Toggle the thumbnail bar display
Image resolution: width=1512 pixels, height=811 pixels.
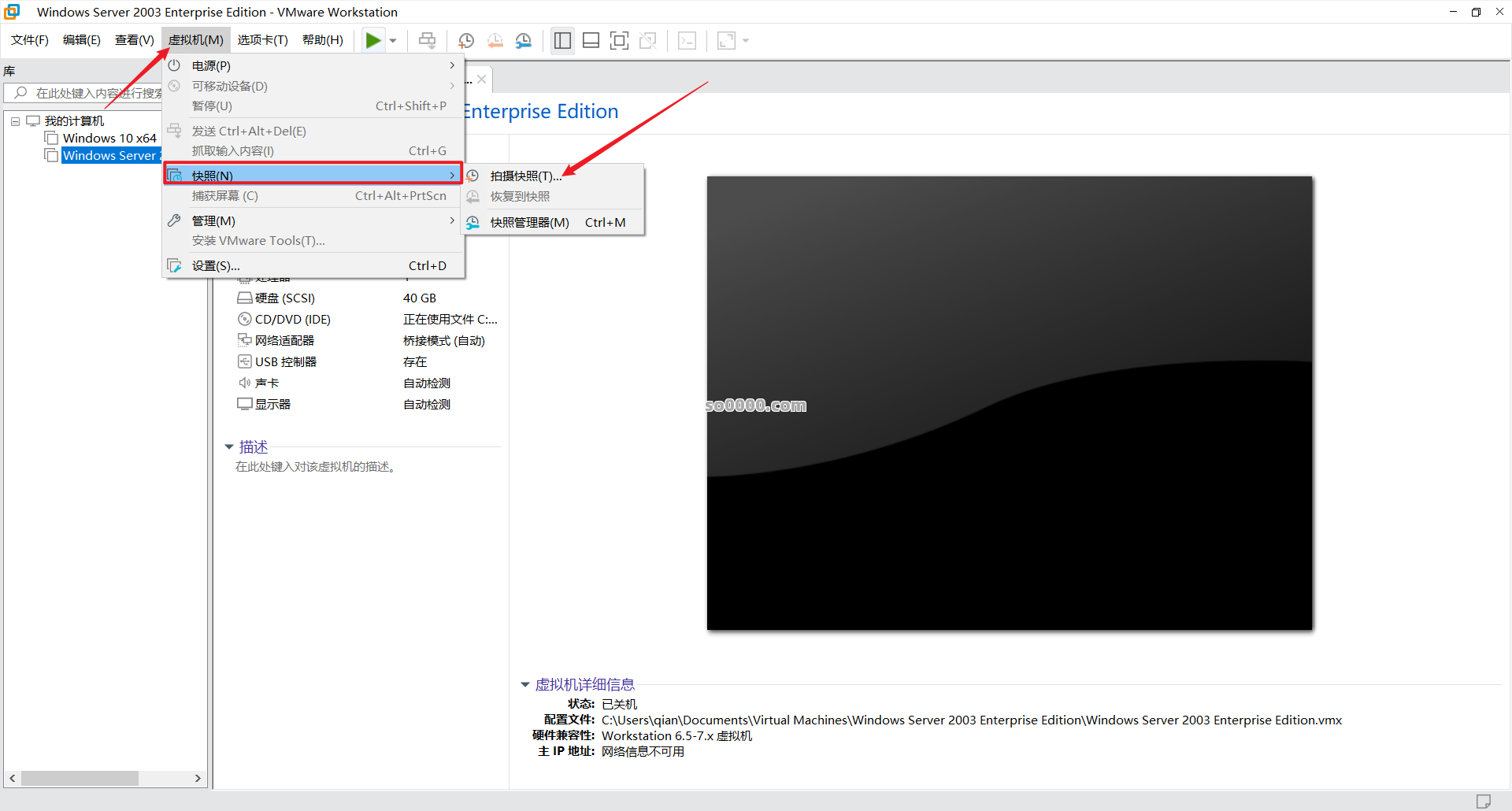pyautogui.click(x=591, y=40)
